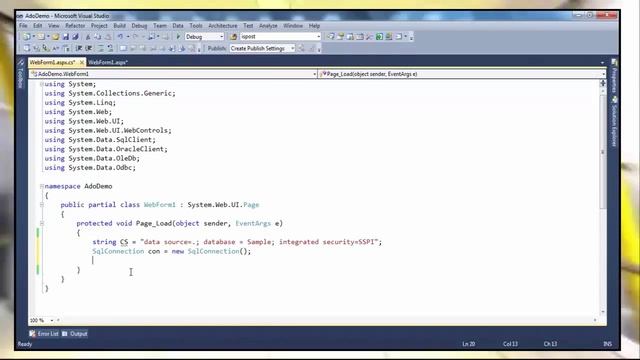Click the Solution Explorer toolbar icon

coord(331,37)
